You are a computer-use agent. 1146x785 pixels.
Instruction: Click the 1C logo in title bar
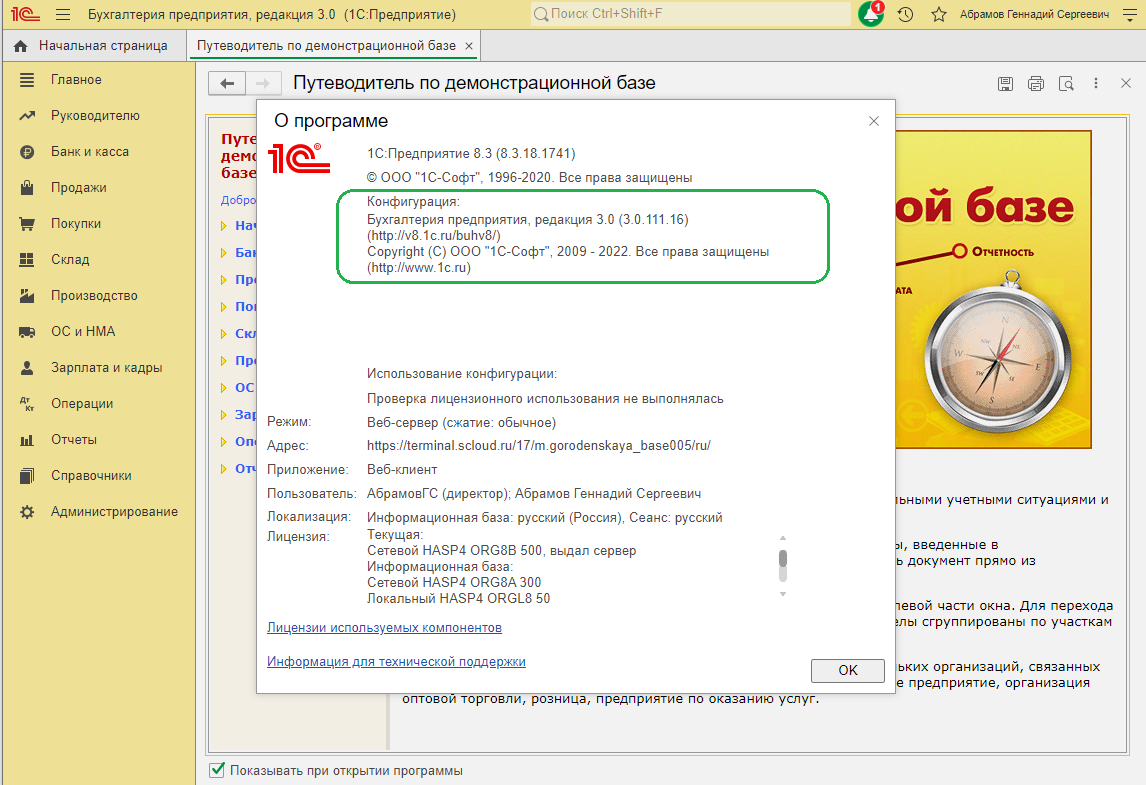[25, 15]
